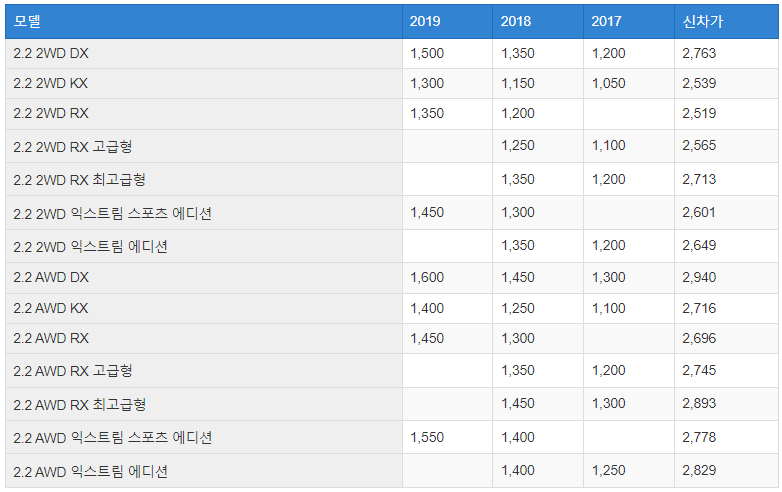Click new-car price 2,649 for 2WD 익스트림 에디션

pyautogui.click(x=699, y=245)
